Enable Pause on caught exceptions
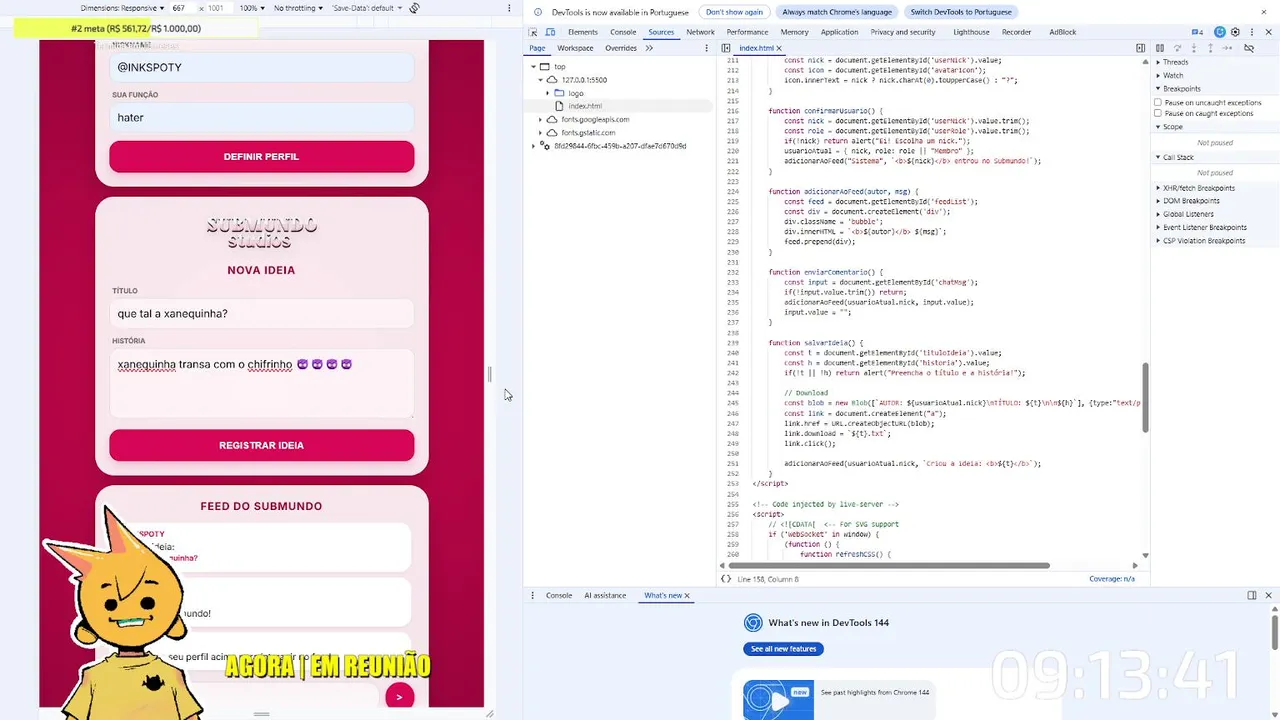 pos(1158,113)
